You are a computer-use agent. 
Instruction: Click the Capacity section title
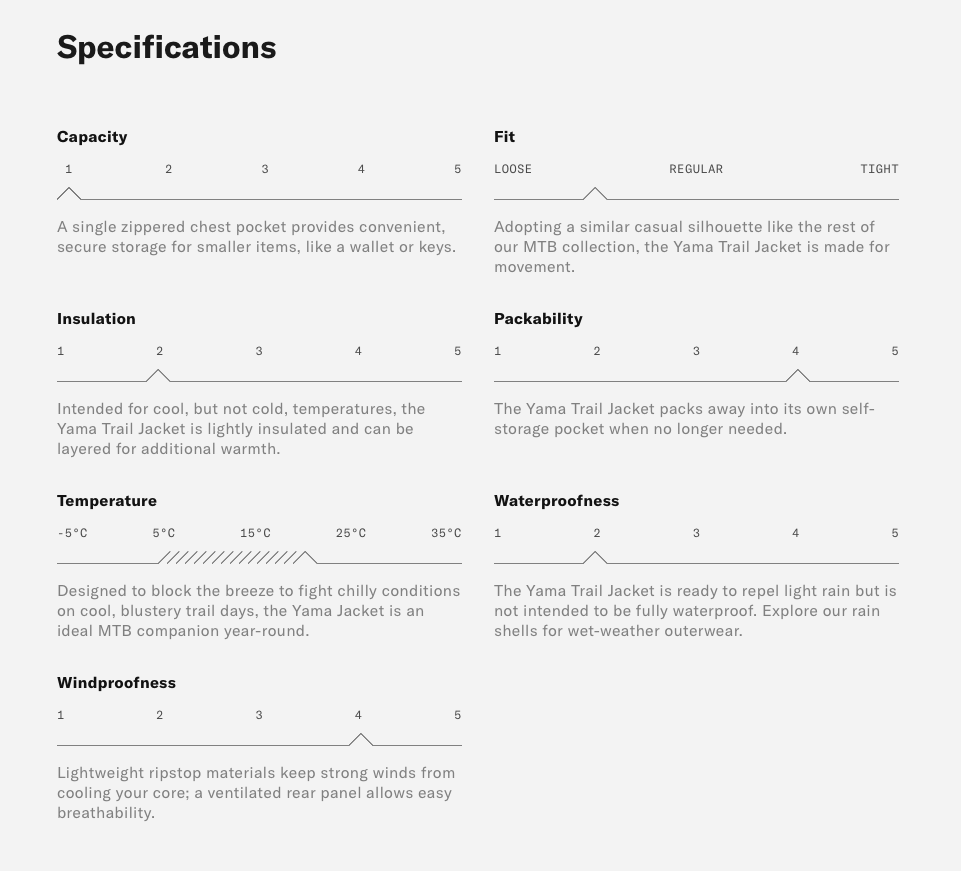(x=92, y=137)
